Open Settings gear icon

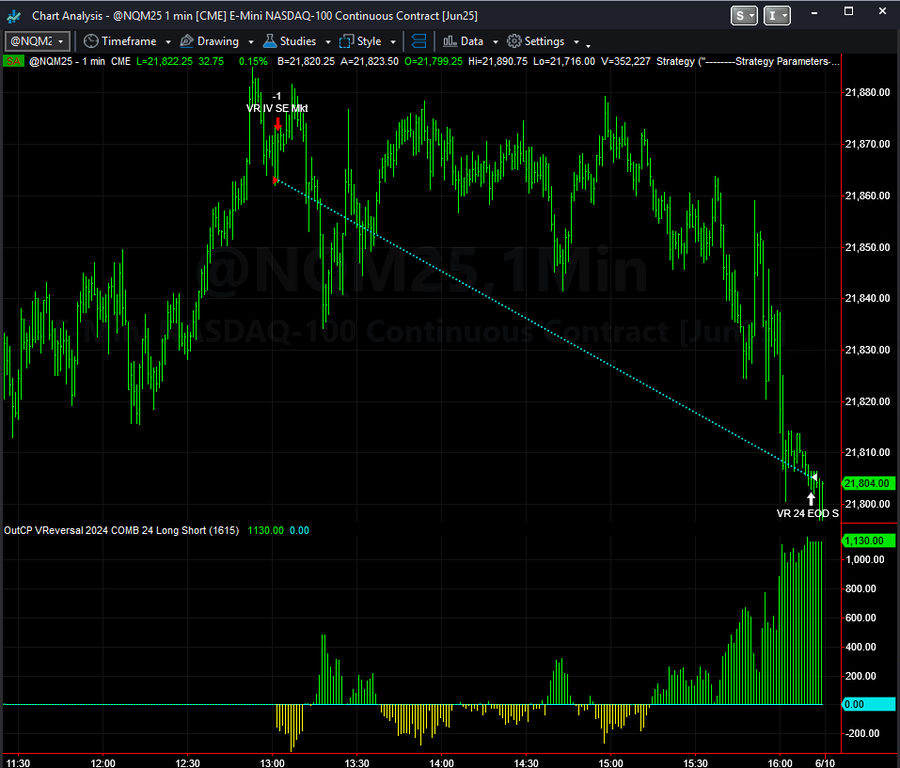click(x=514, y=41)
